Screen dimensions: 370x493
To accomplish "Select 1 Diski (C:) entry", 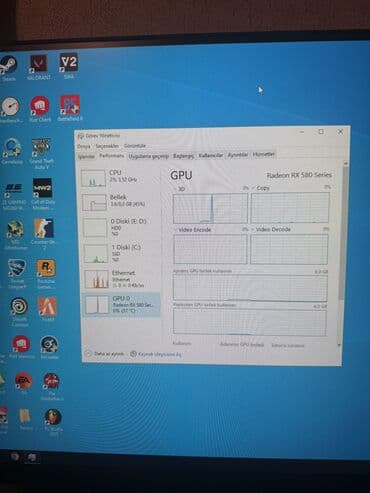I will point(121,253).
